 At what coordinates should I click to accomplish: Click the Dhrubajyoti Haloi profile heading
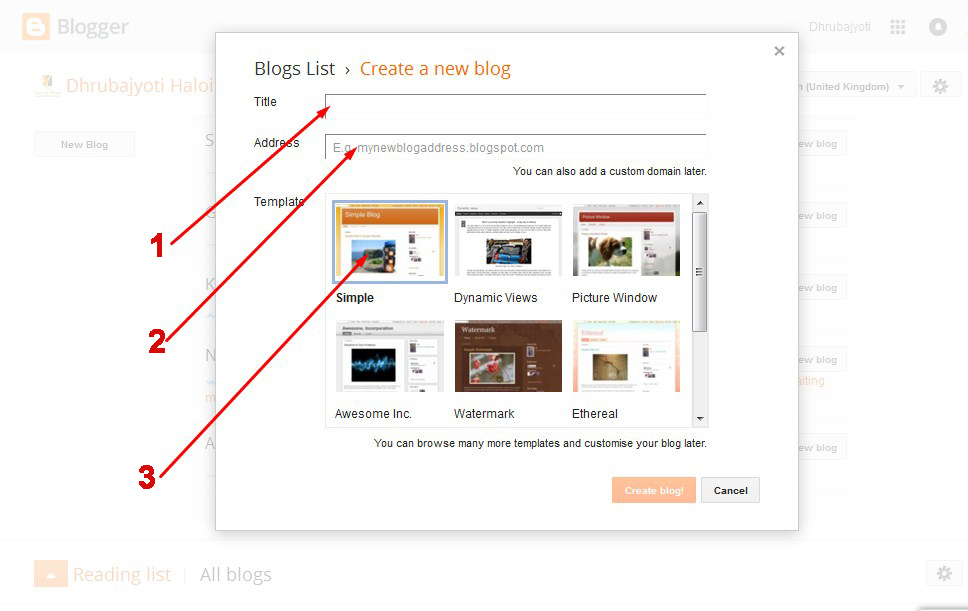pos(140,86)
